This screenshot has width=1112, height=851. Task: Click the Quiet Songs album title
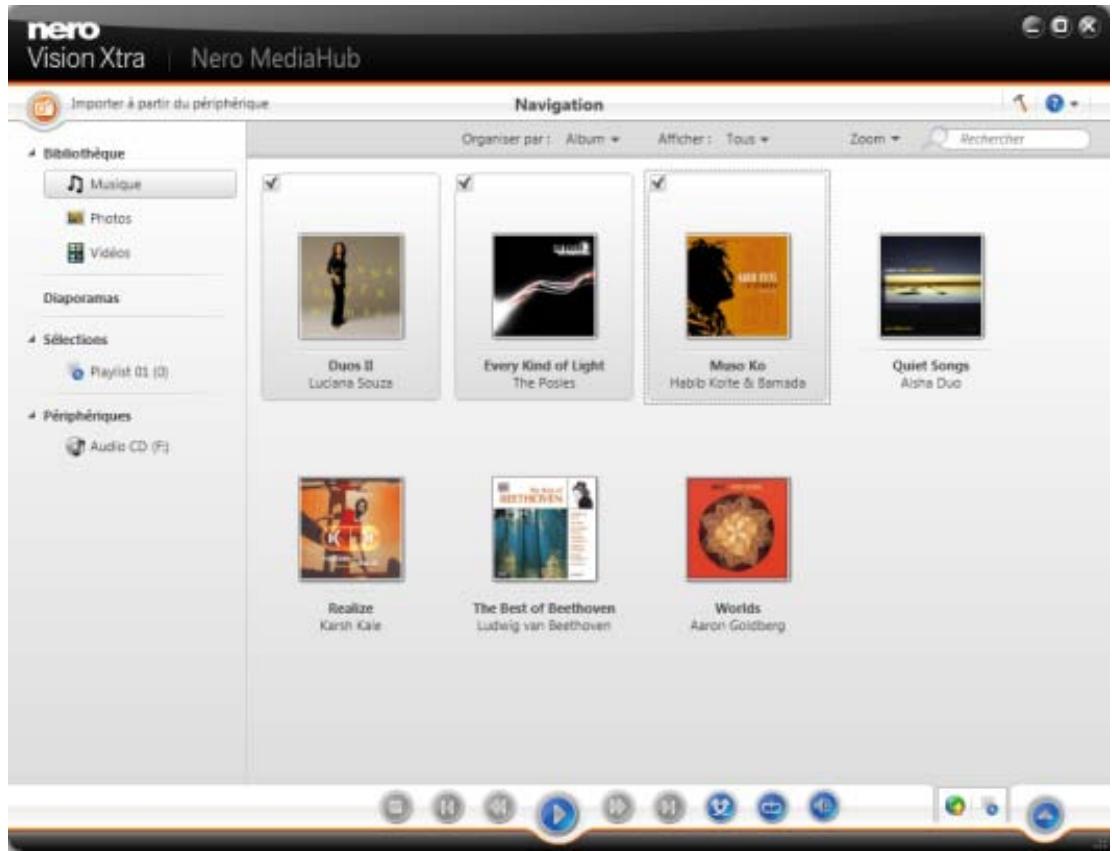point(930,366)
